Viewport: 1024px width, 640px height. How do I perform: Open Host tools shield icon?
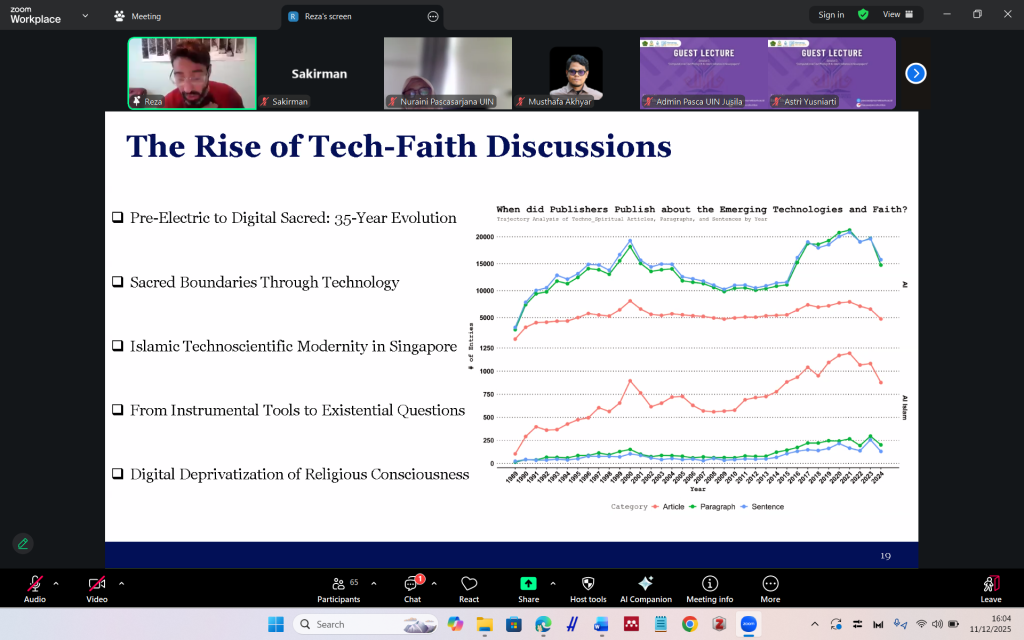(588, 584)
